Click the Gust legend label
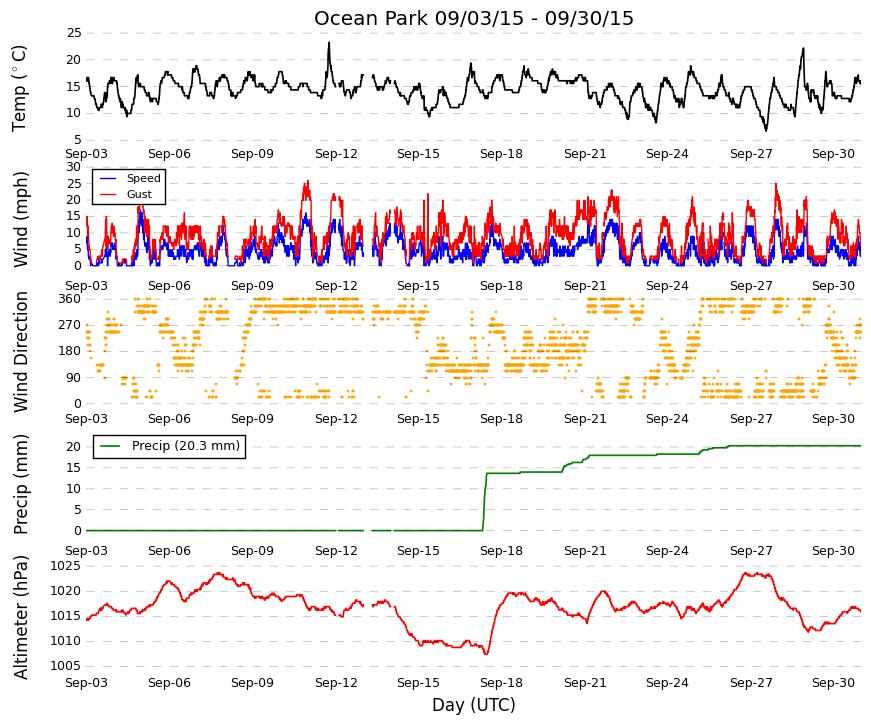The height and width of the screenshot is (725, 871). 139,194
